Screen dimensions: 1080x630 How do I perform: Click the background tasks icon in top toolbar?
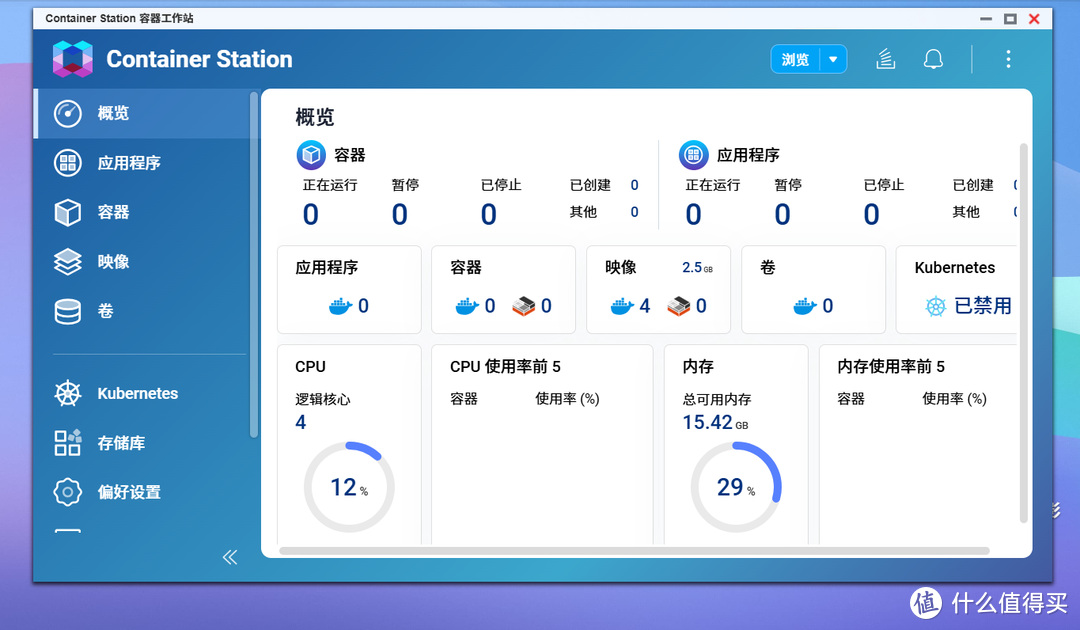885,58
